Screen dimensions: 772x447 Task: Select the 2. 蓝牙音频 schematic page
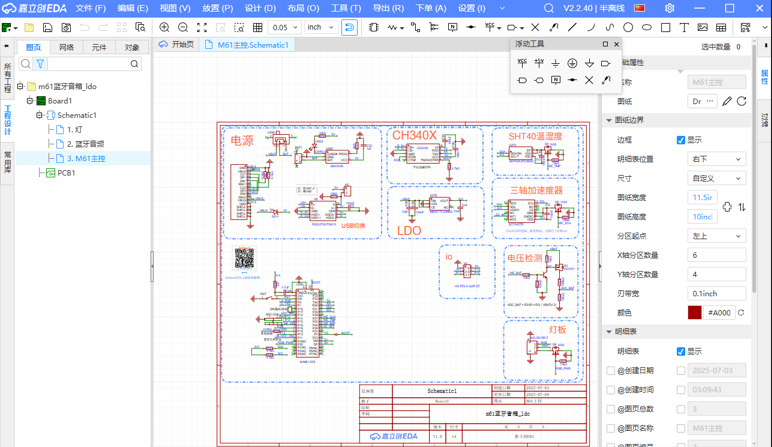click(x=85, y=144)
